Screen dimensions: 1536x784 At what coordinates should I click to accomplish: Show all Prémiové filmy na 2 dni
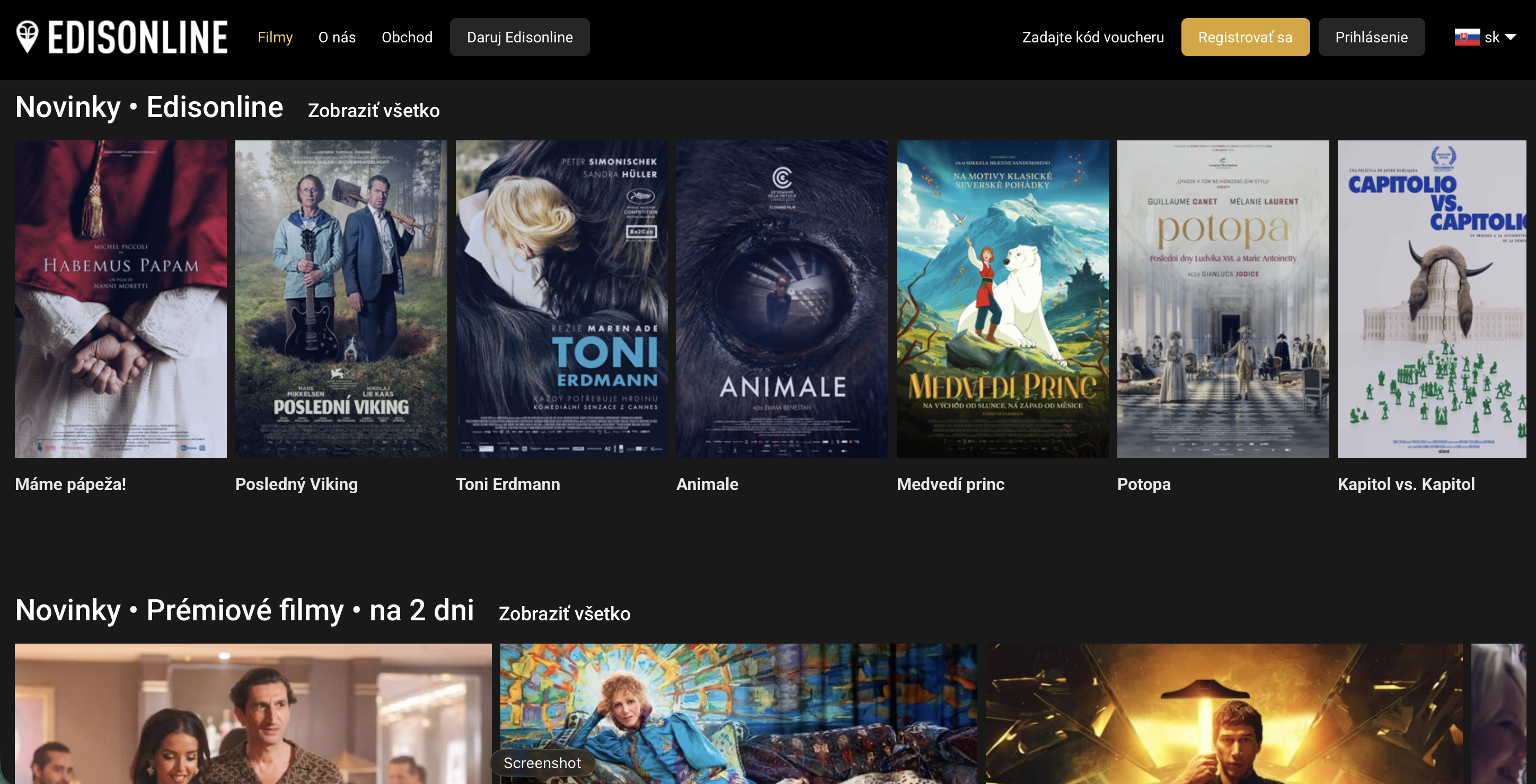click(x=564, y=613)
